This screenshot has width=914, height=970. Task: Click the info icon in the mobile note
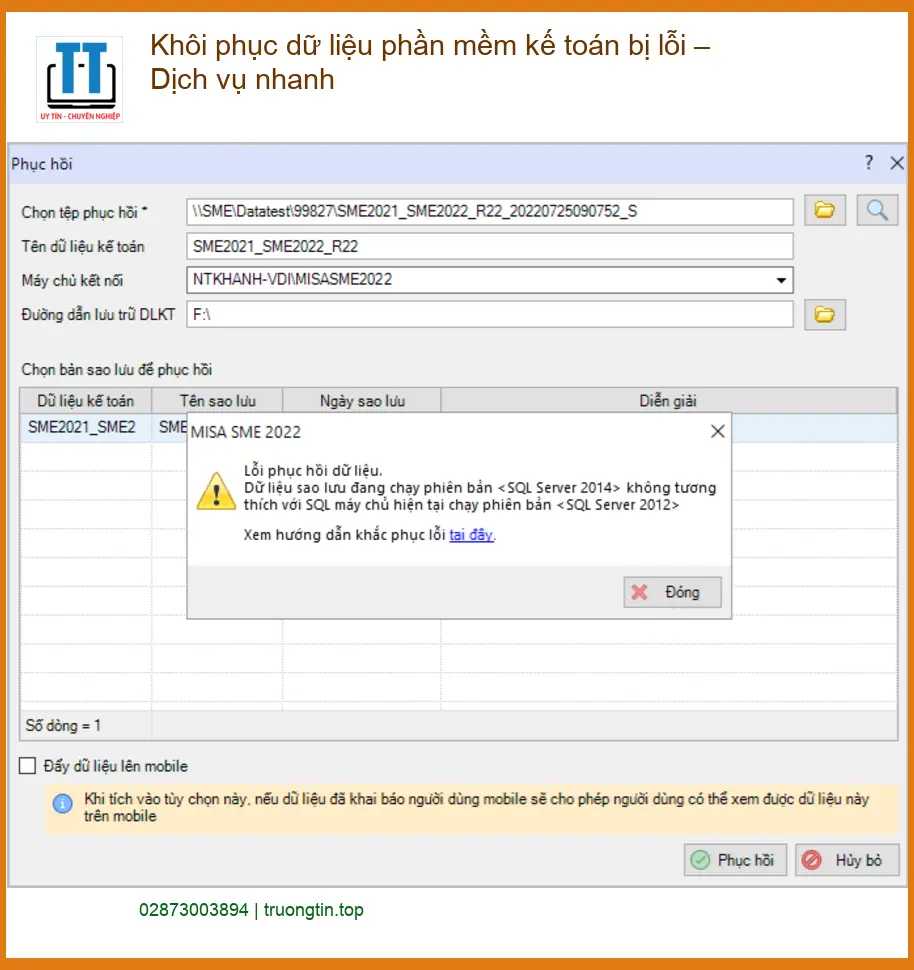[62, 803]
